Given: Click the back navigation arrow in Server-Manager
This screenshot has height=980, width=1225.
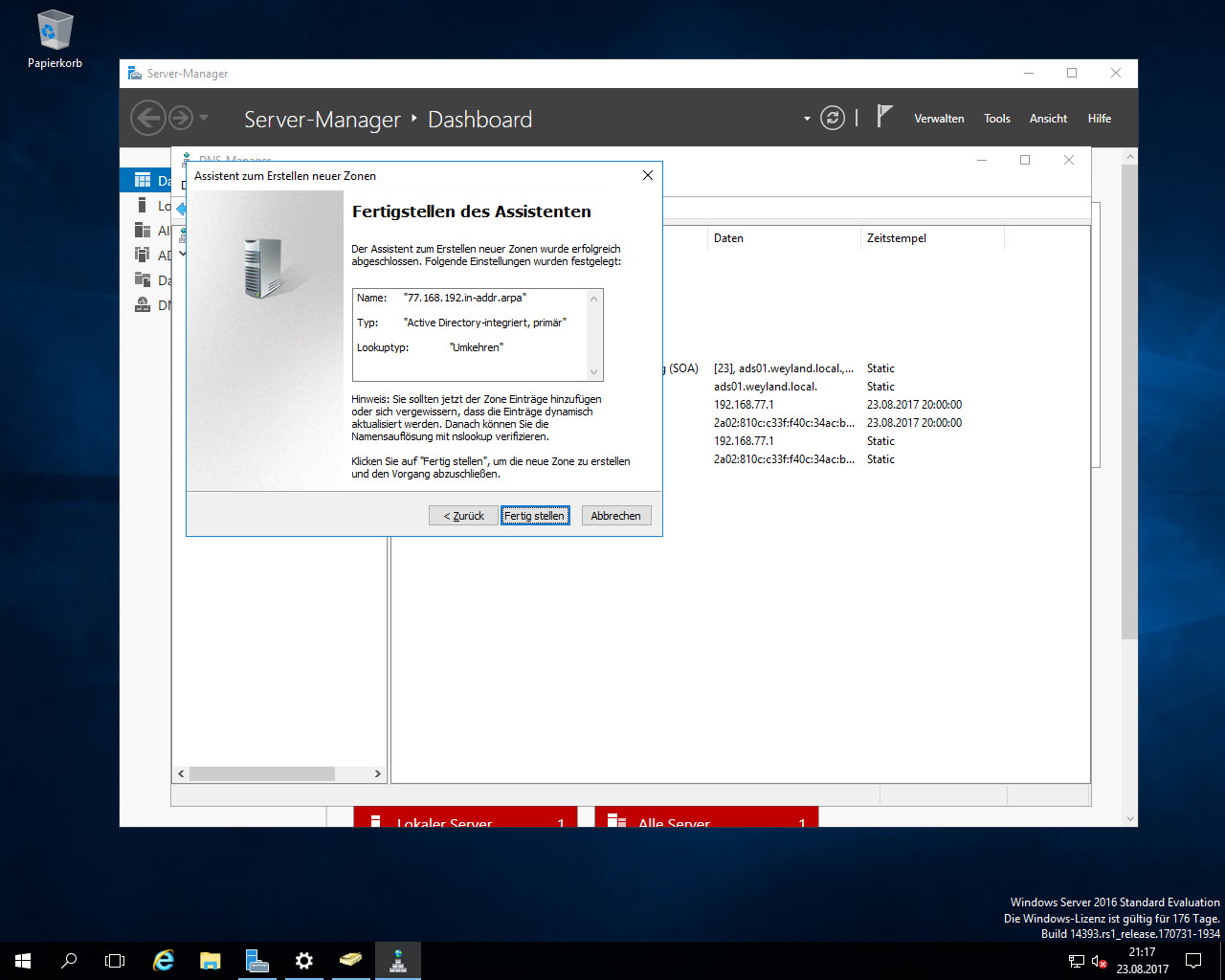Looking at the screenshot, I should coord(147,119).
